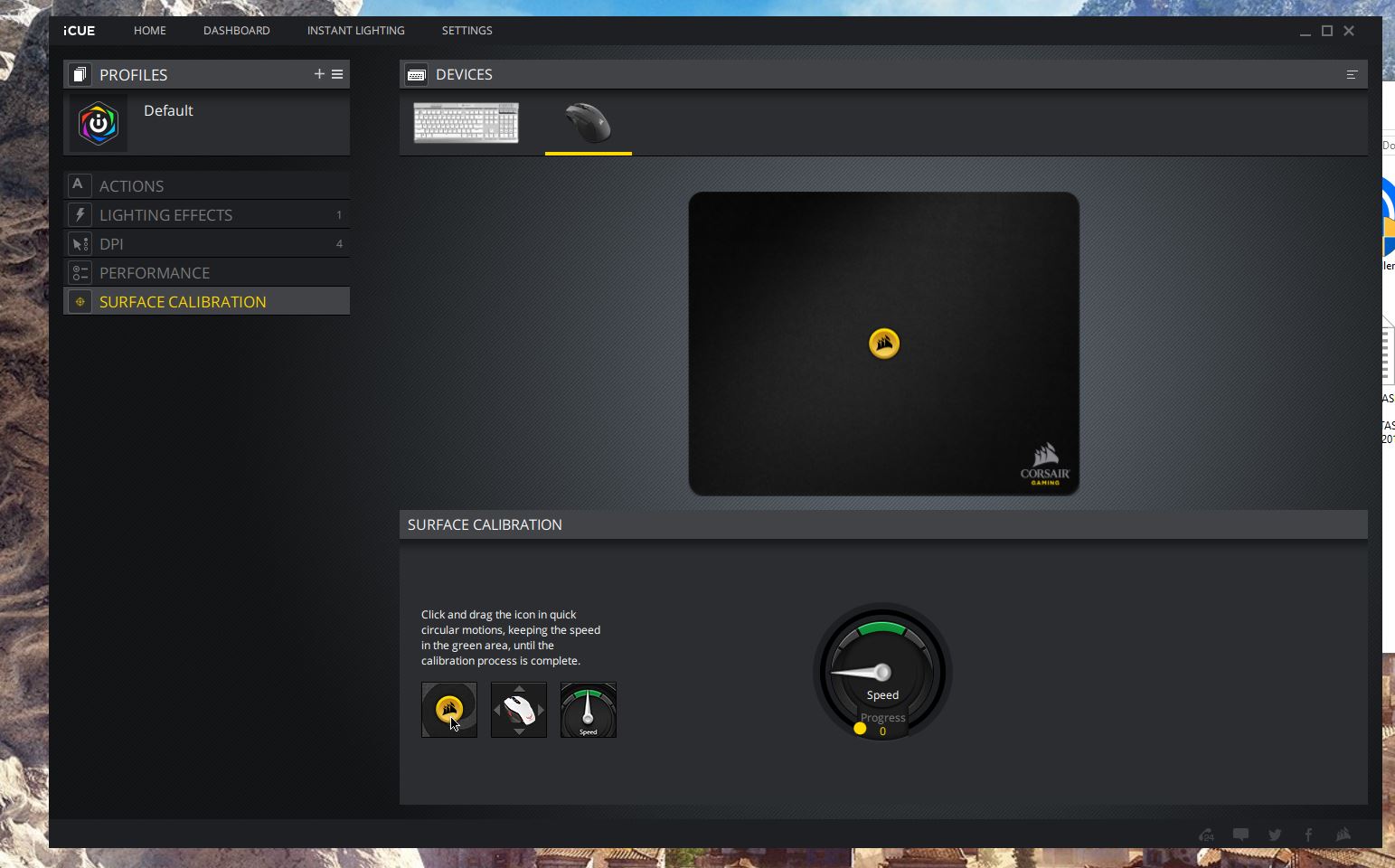The height and width of the screenshot is (868, 1395).
Task: Open the INSTANT LIGHTING menu
Action: point(356,31)
